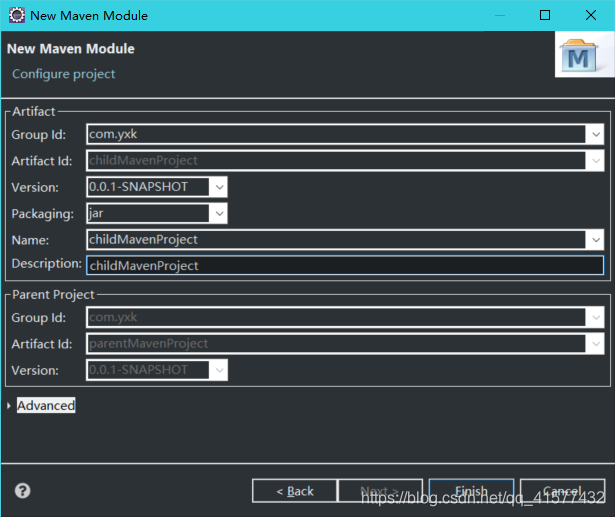
Task: Open the Name dropdown arrow
Action: click(596, 240)
